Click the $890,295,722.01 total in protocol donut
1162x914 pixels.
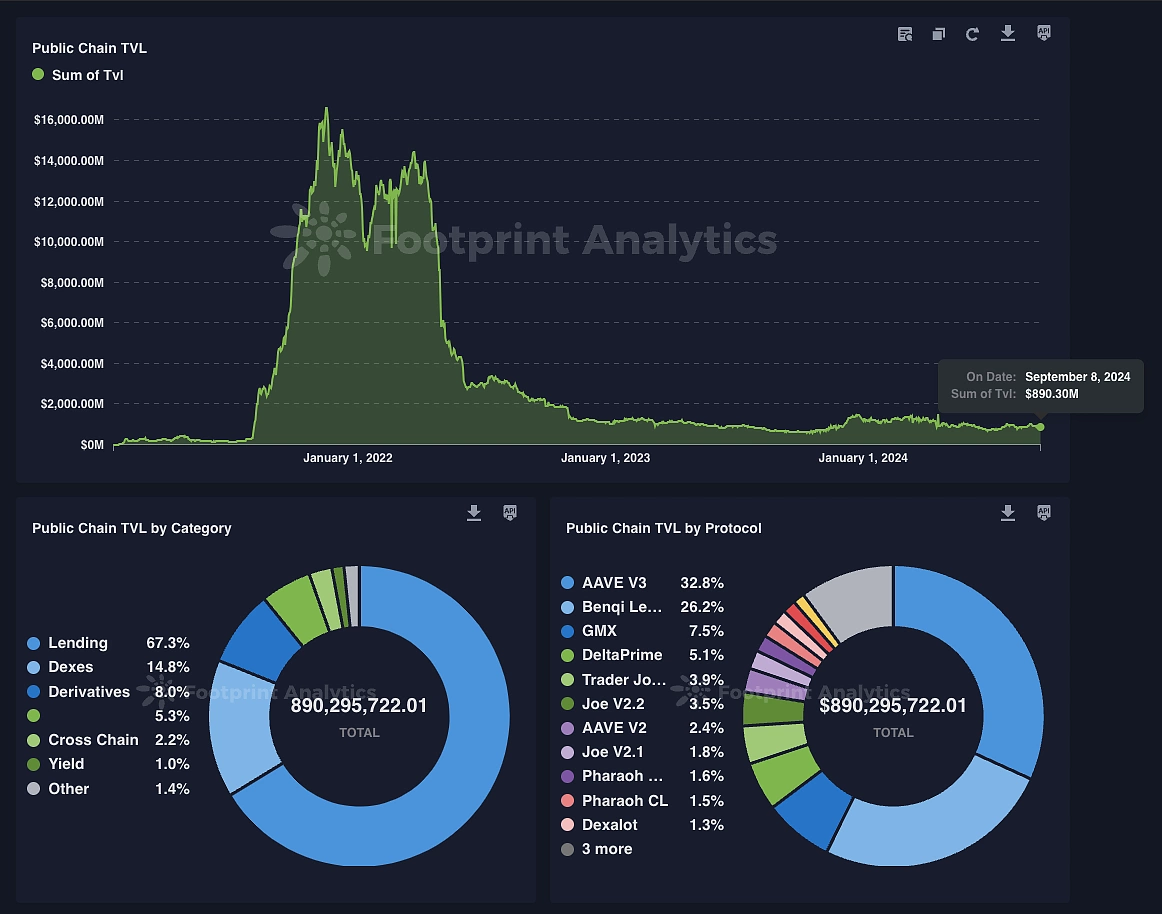coord(893,706)
